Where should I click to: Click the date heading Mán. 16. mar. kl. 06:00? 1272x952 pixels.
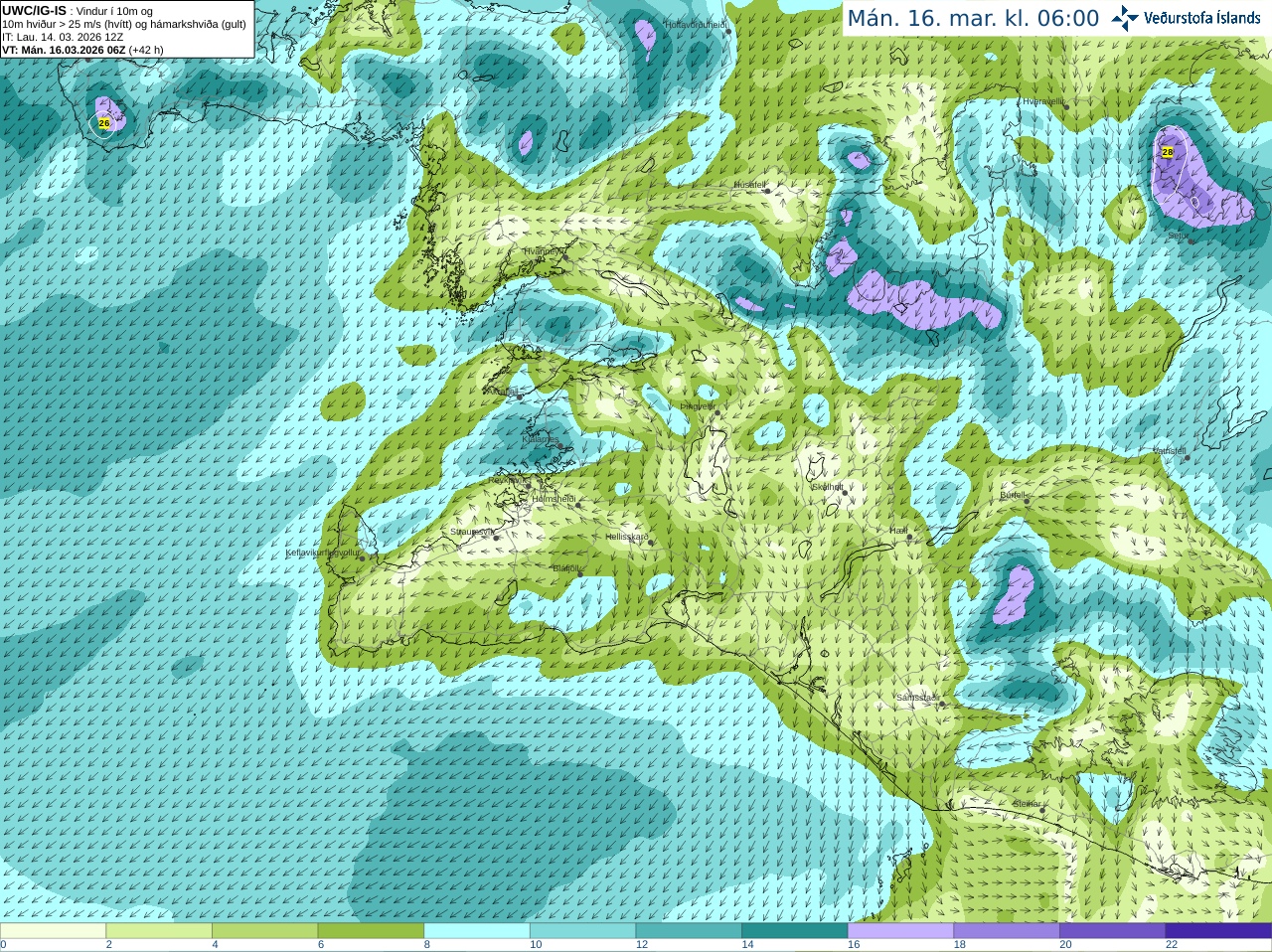pos(973,19)
